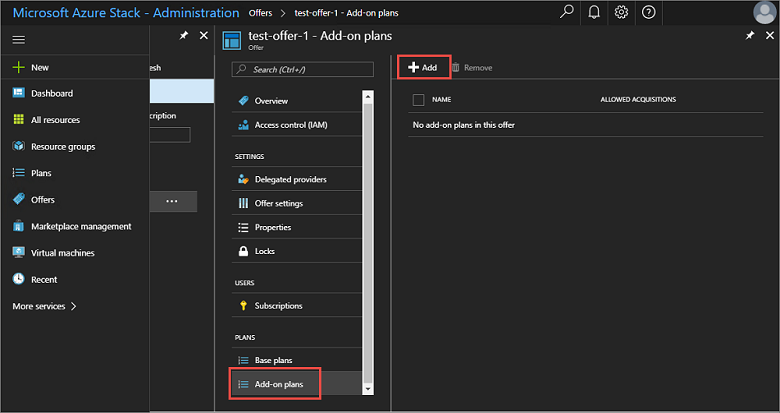
Task: Open Access control (IAM)
Action: click(x=290, y=125)
